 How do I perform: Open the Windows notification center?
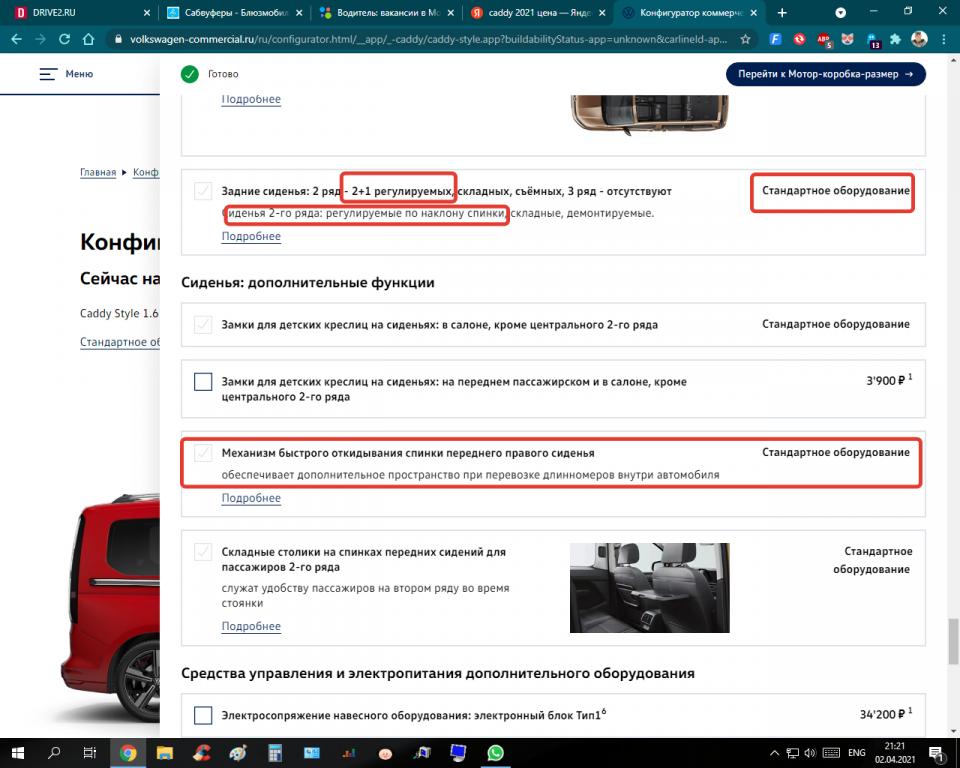(937, 753)
